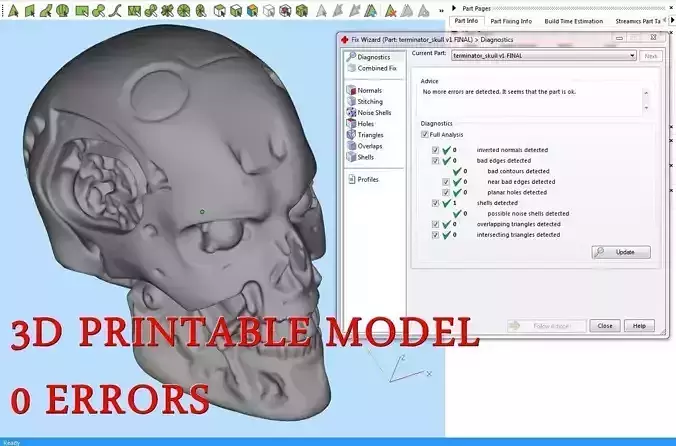This screenshot has width=676, height=446.
Task: Toggle overlapping triangles detected checkbox
Action: point(435,224)
